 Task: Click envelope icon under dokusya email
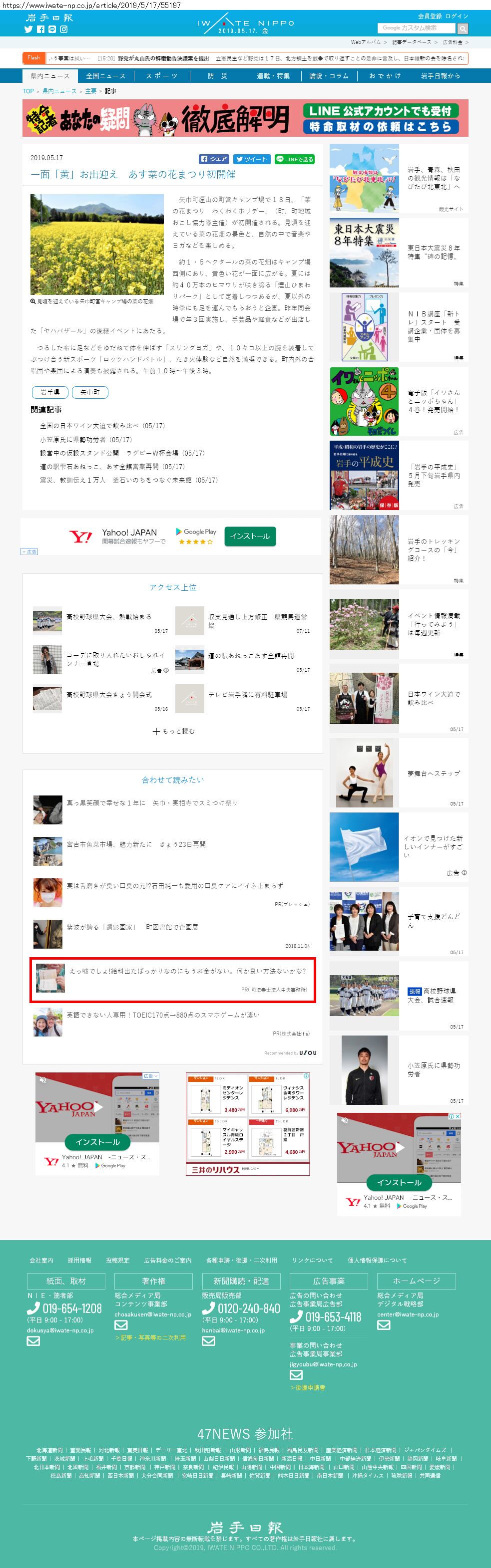pyautogui.click(x=33, y=1340)
